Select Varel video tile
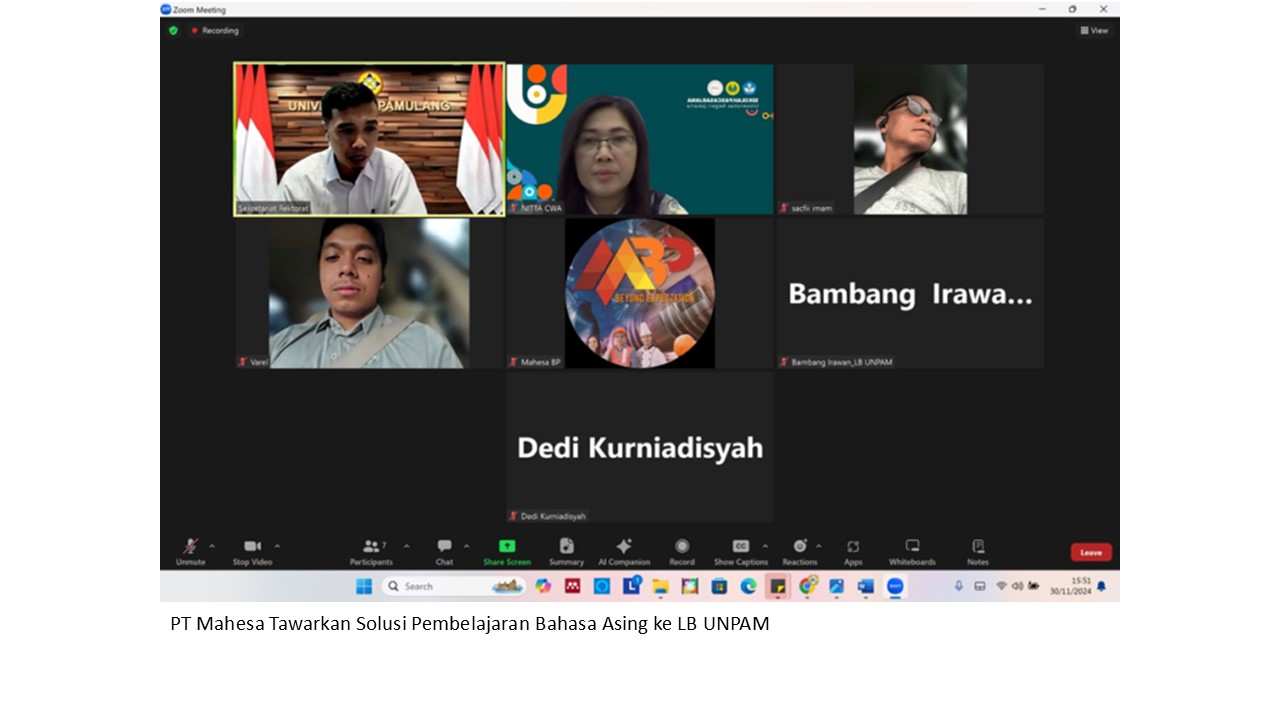Image resolution: width=1280 pixels, height=720 pixels. click(x=370, y=293)
